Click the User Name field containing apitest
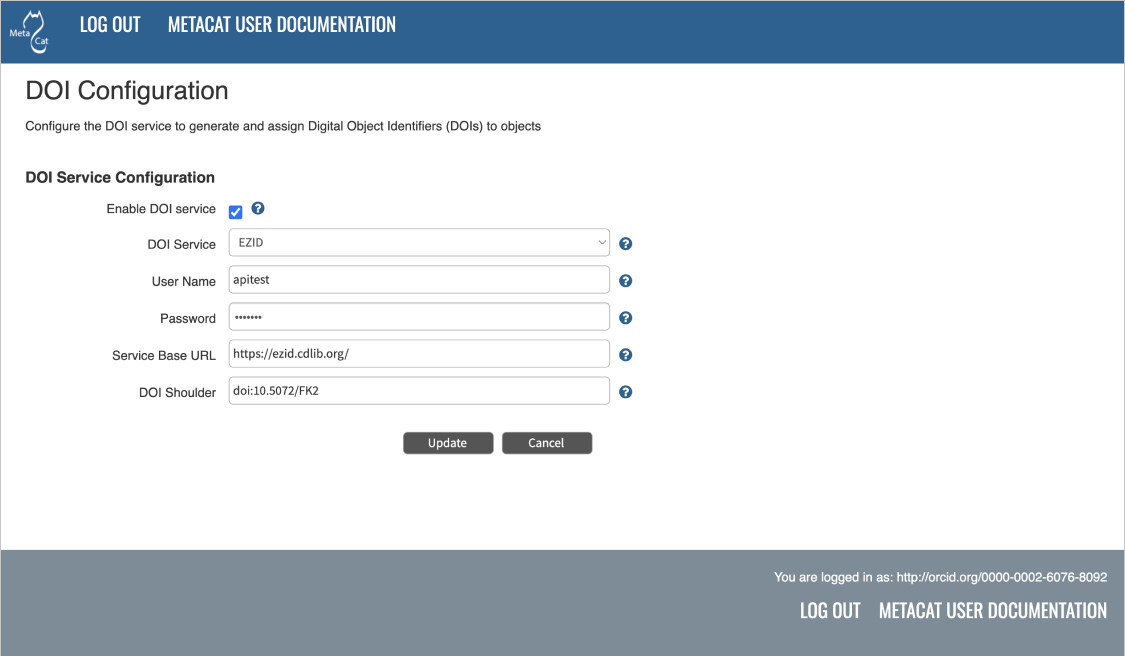This screenshot has height=656, width=1125. pos(419,280)
